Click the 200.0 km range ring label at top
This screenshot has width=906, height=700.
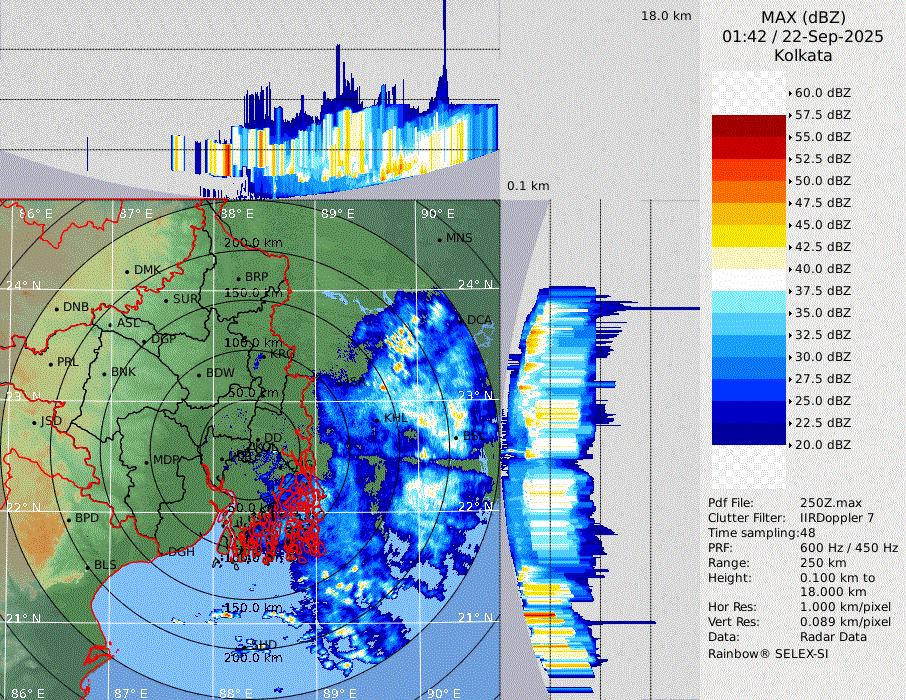[252, 243]
